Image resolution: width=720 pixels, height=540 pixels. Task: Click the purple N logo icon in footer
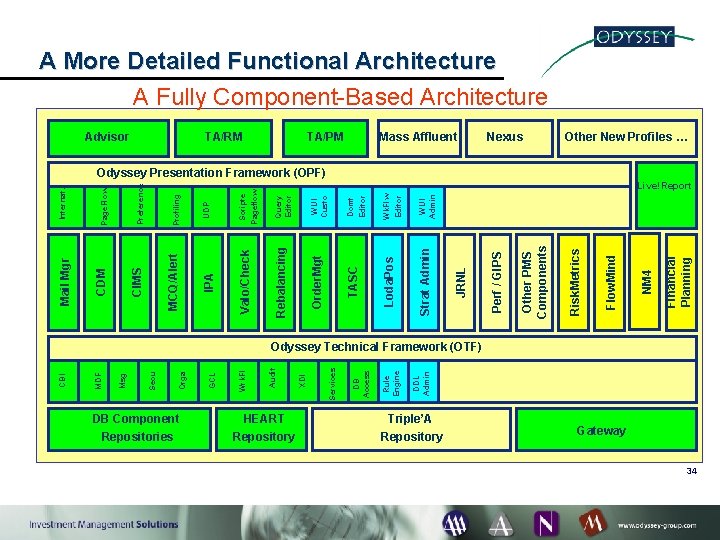546,523
